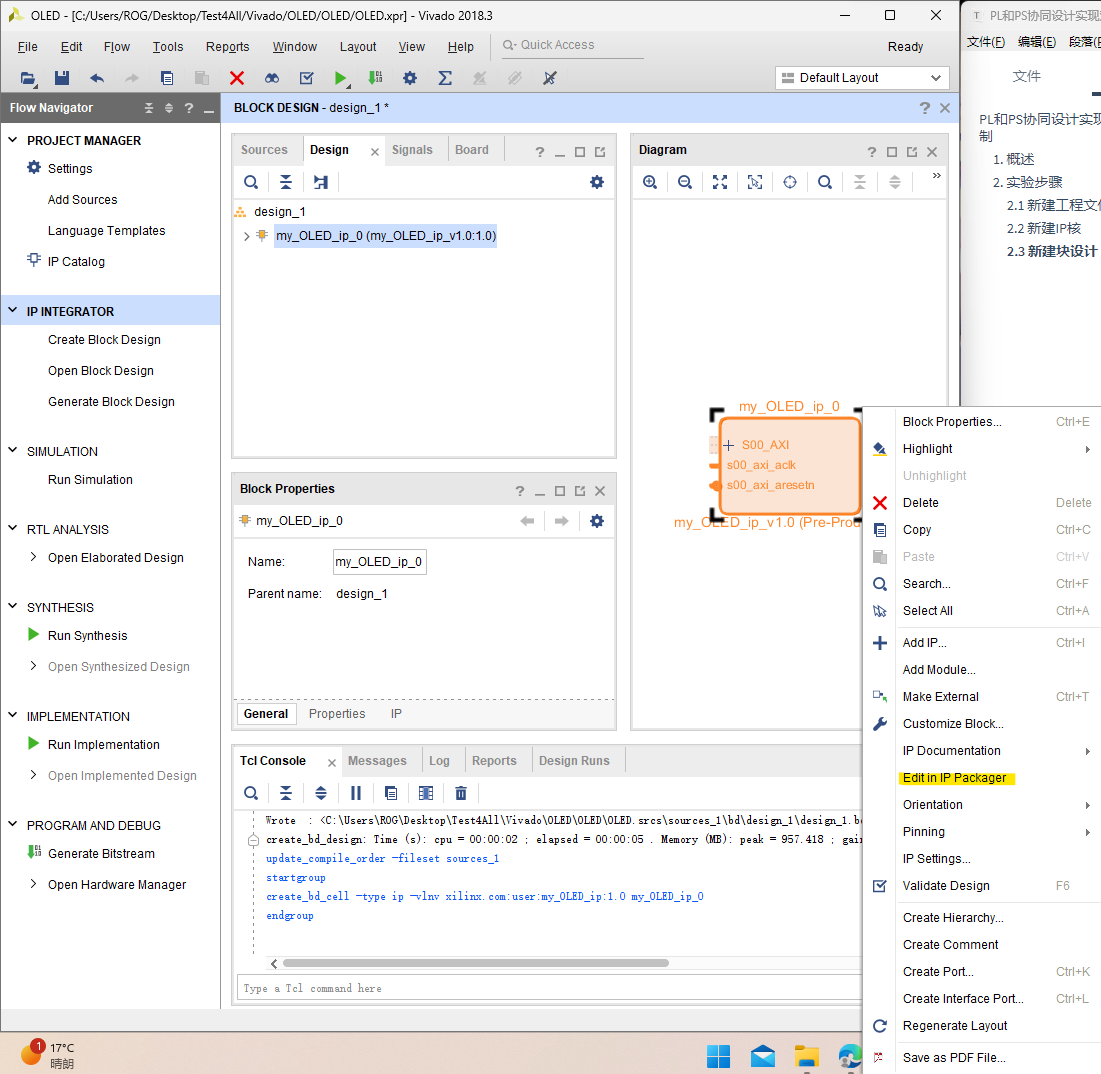Click the Name field in Block Properties
The height and width of the screenshot is (1074, 1101).
click(x=379, y=562)
